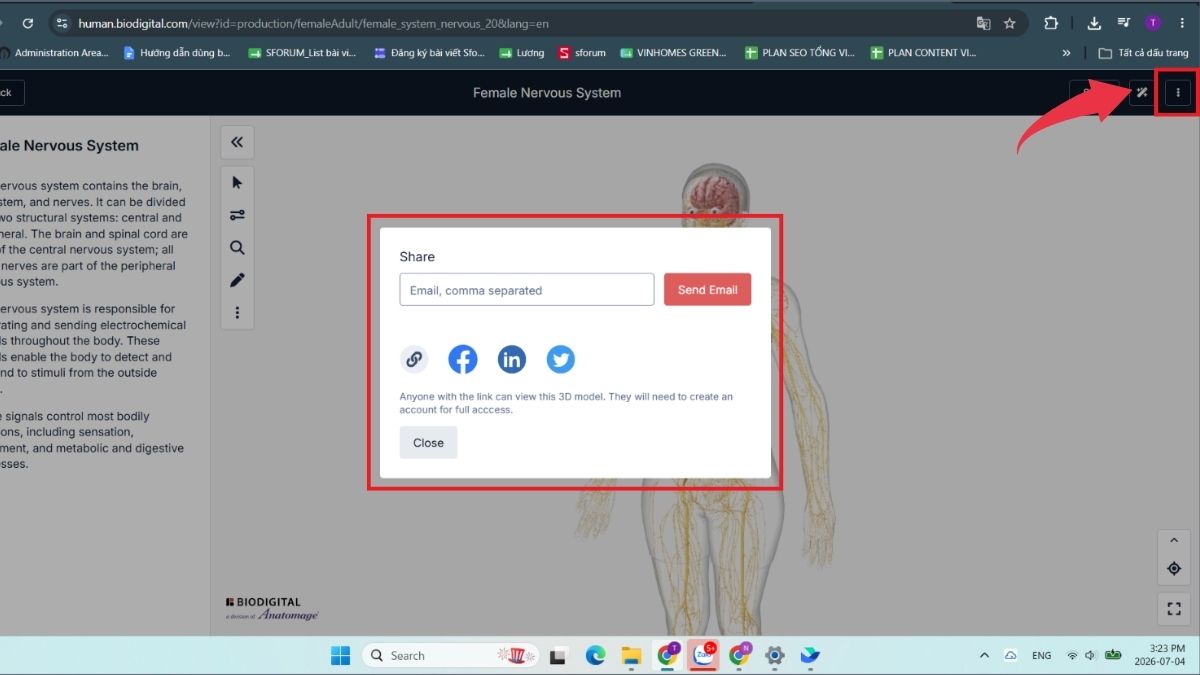
Task: Select the pencil draw tool
Action: coord(237,280)
